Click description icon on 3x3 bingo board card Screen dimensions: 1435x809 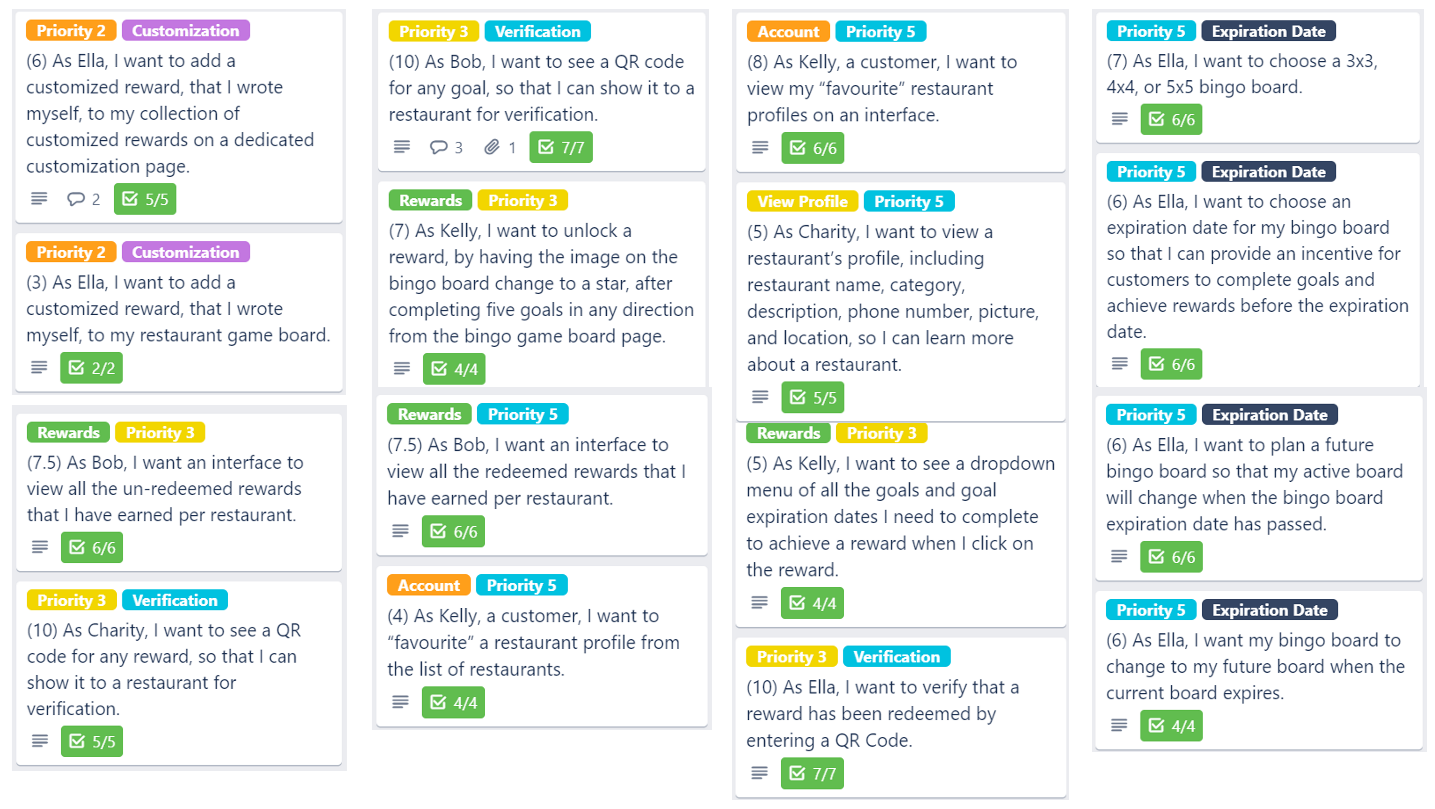pyautogui.click(x=1120, y=119)
